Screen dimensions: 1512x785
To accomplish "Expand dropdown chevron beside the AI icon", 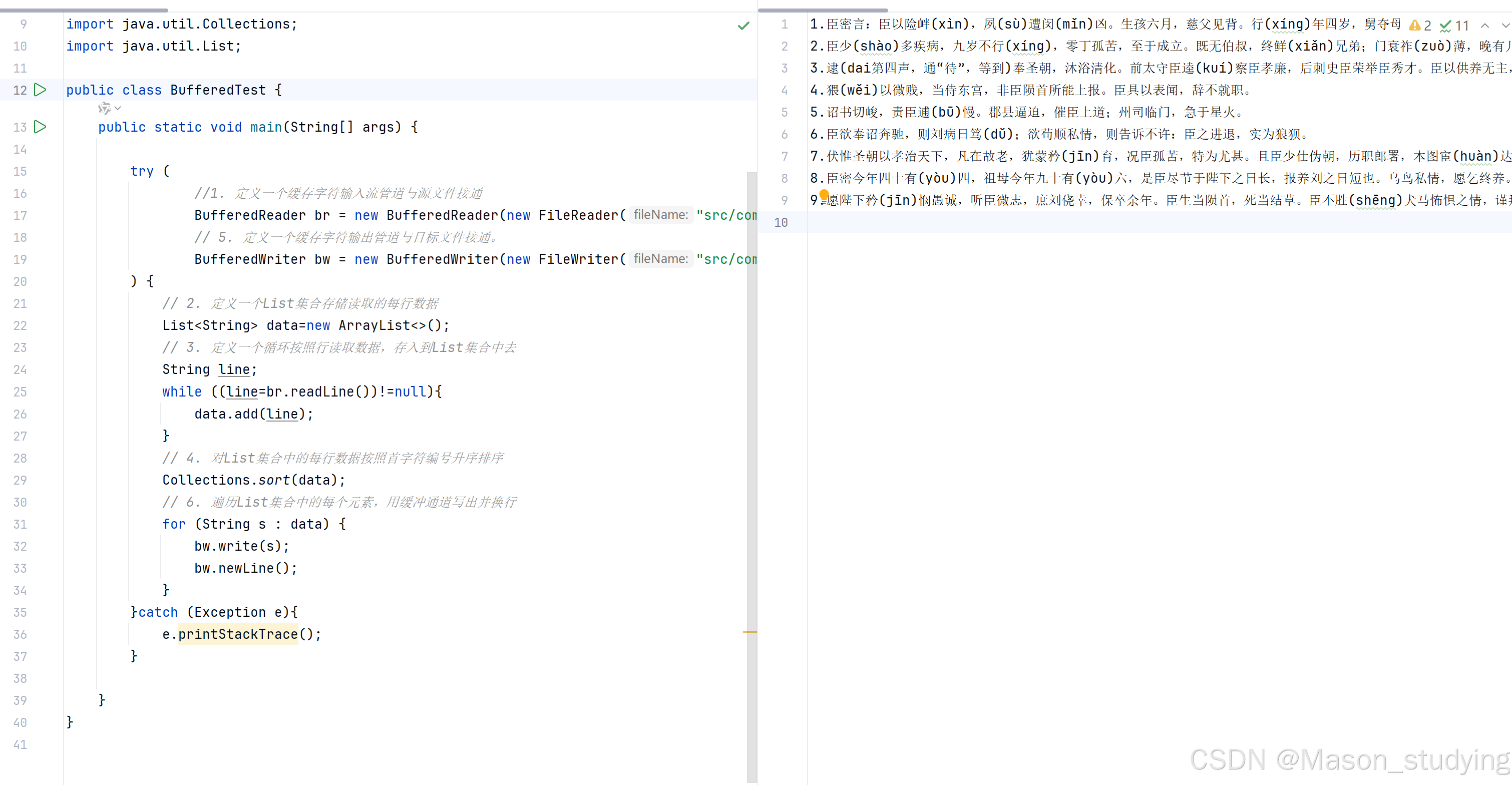I will coord(118,108).
